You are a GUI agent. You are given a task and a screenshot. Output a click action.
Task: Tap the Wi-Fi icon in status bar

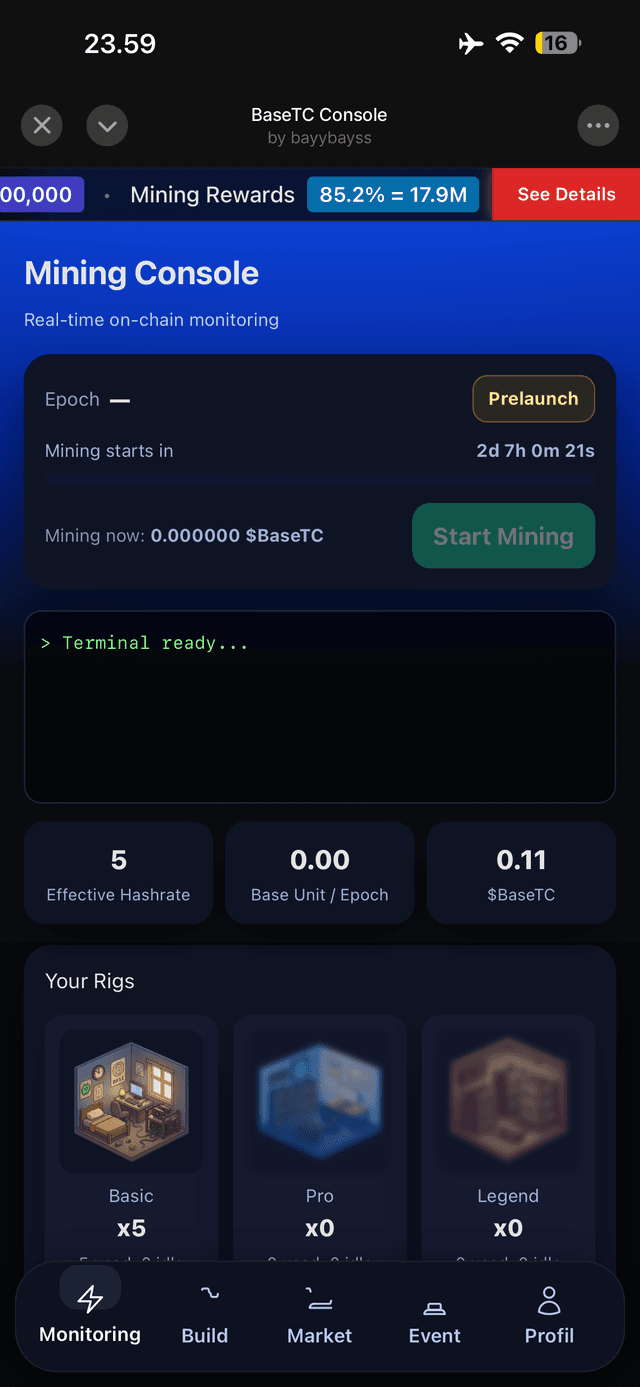point(510,43)
